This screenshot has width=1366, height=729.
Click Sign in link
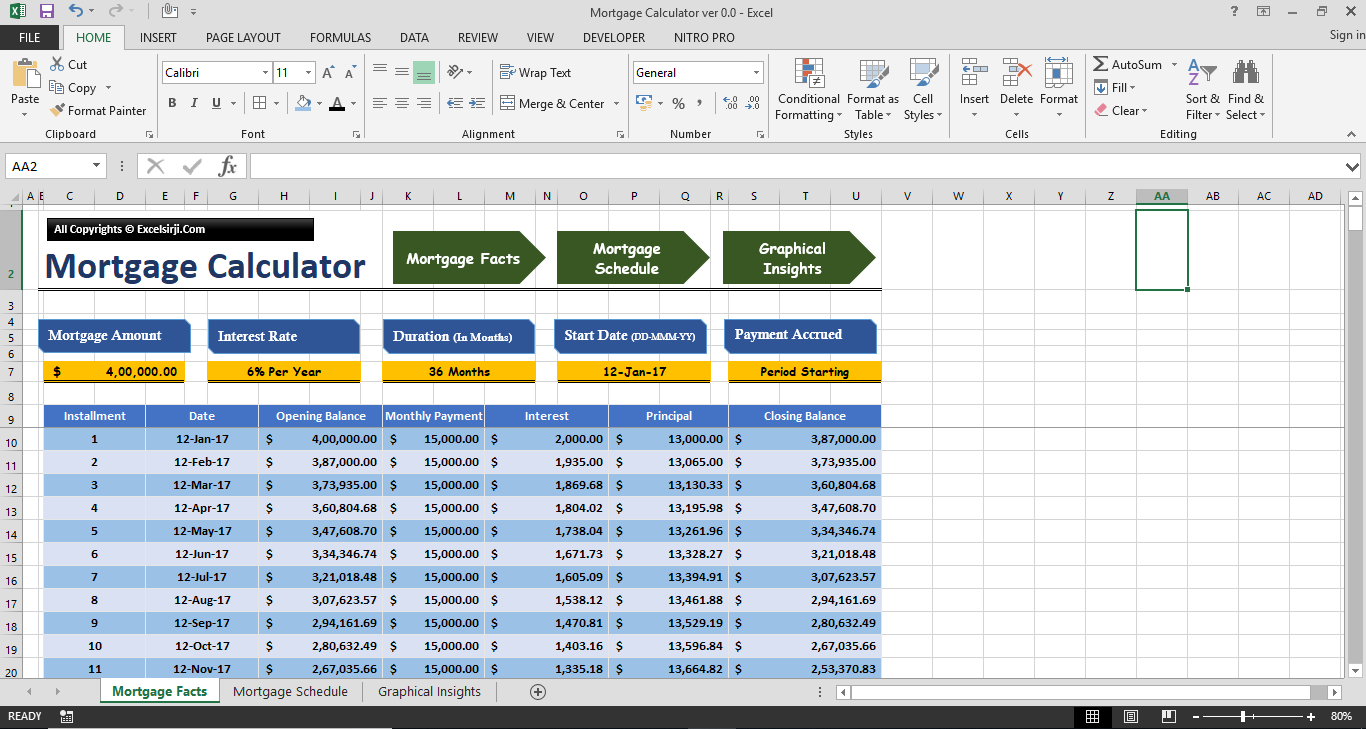tap(1347, 35)
